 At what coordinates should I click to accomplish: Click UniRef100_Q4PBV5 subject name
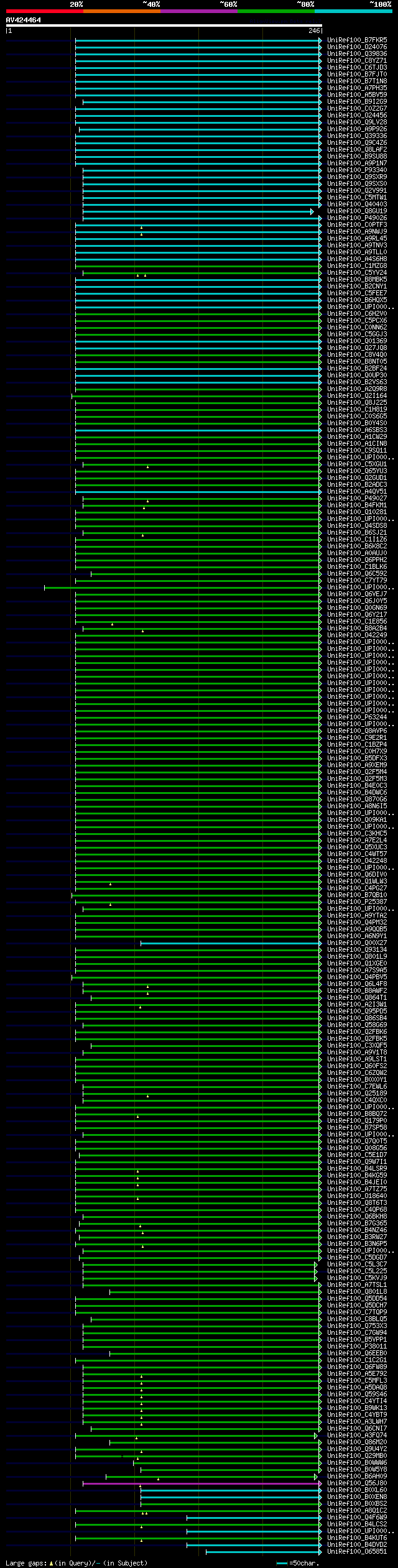pyautogui.click(x=357, y=977)
